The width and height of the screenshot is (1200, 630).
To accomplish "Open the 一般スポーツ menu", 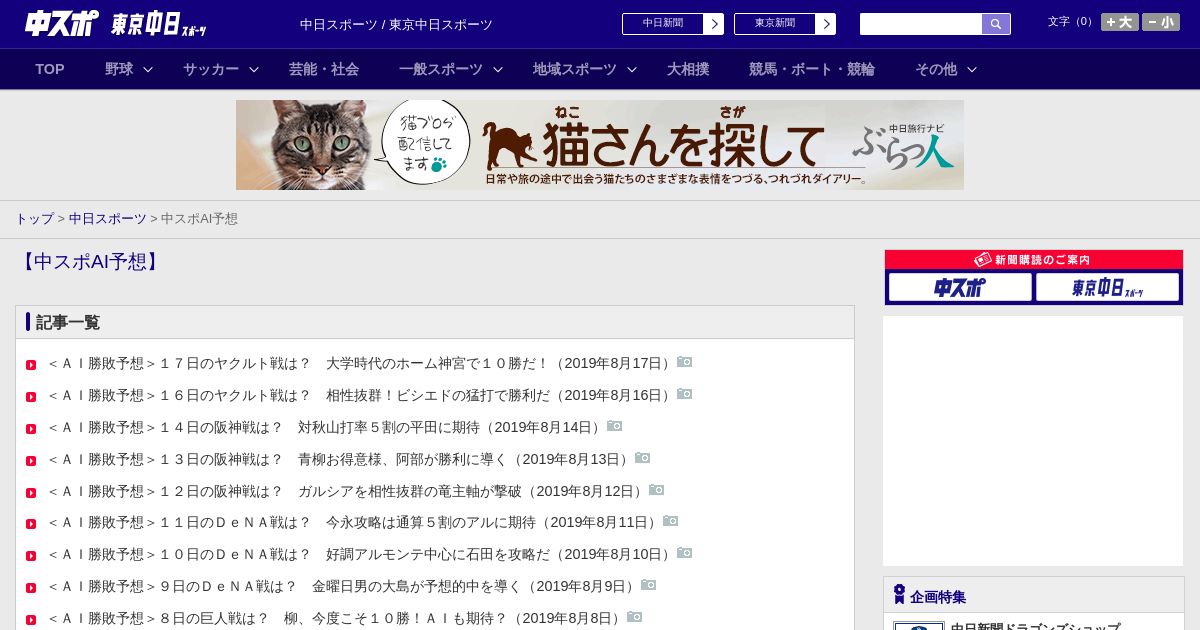I will pyautogui.click(x=441, y=69).
